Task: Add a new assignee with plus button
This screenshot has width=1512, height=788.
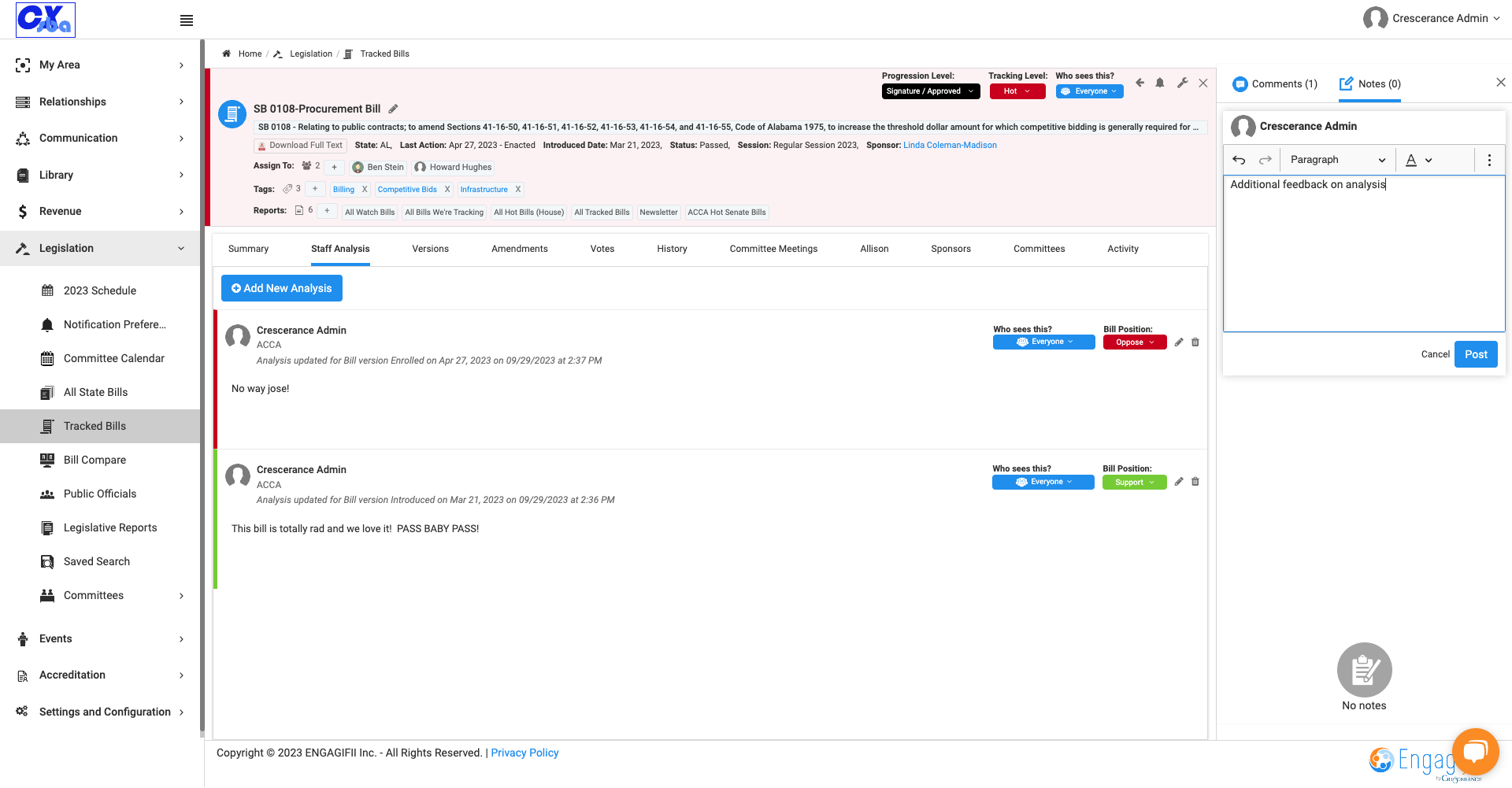Action: pyautogui.click(x=334, y=167)
